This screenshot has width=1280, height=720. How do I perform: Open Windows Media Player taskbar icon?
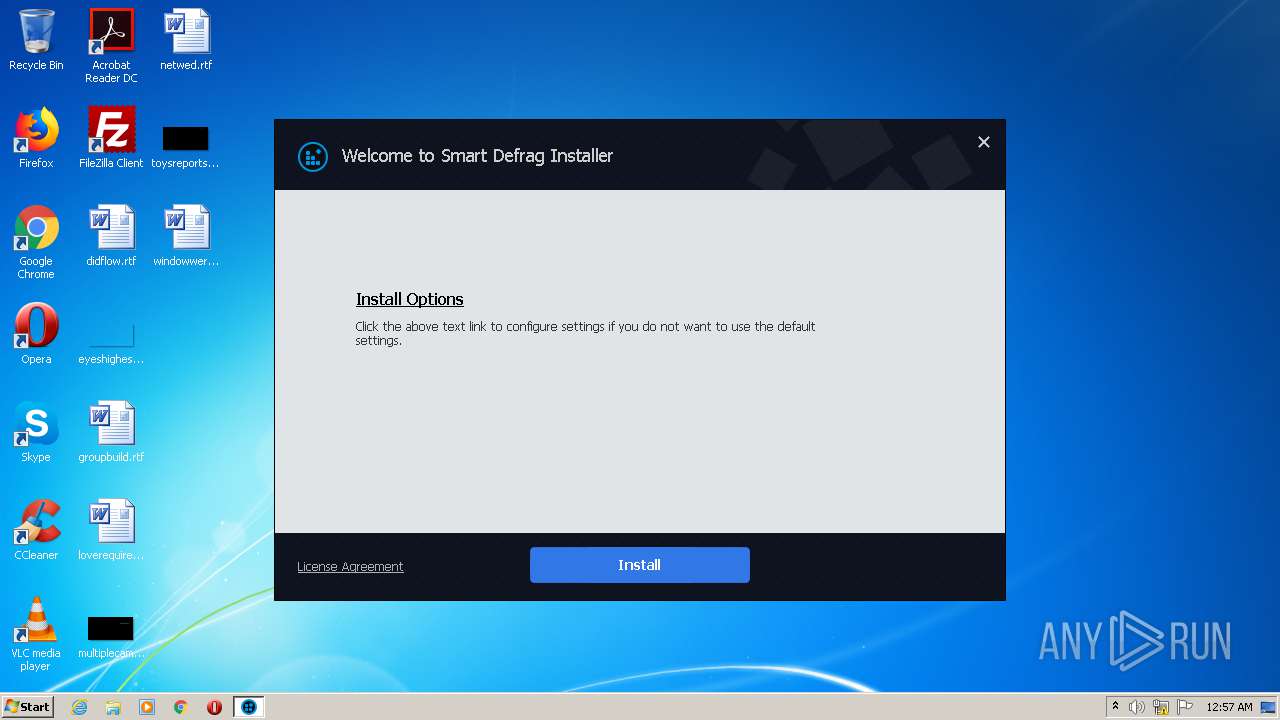pos(147,707)
